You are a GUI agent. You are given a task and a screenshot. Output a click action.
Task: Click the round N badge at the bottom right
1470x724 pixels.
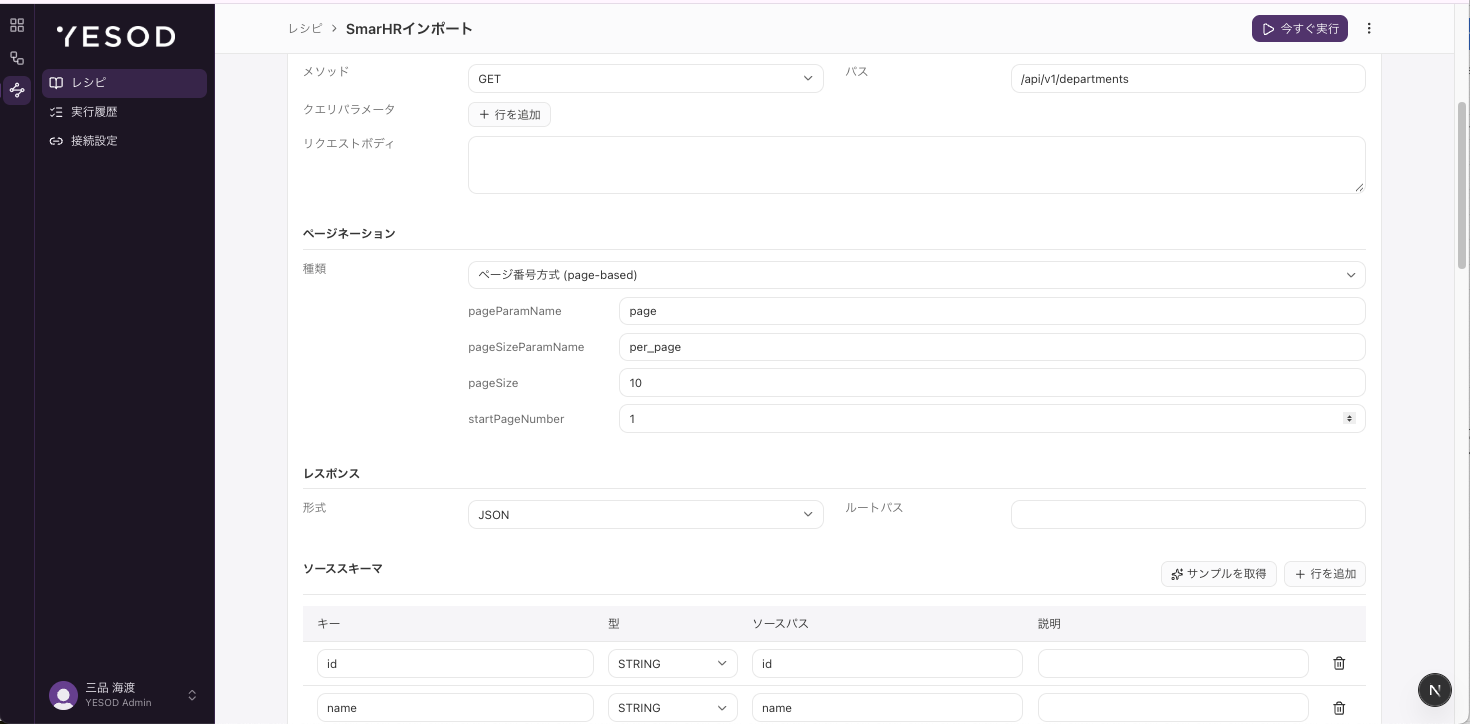tap(1435, 690)
